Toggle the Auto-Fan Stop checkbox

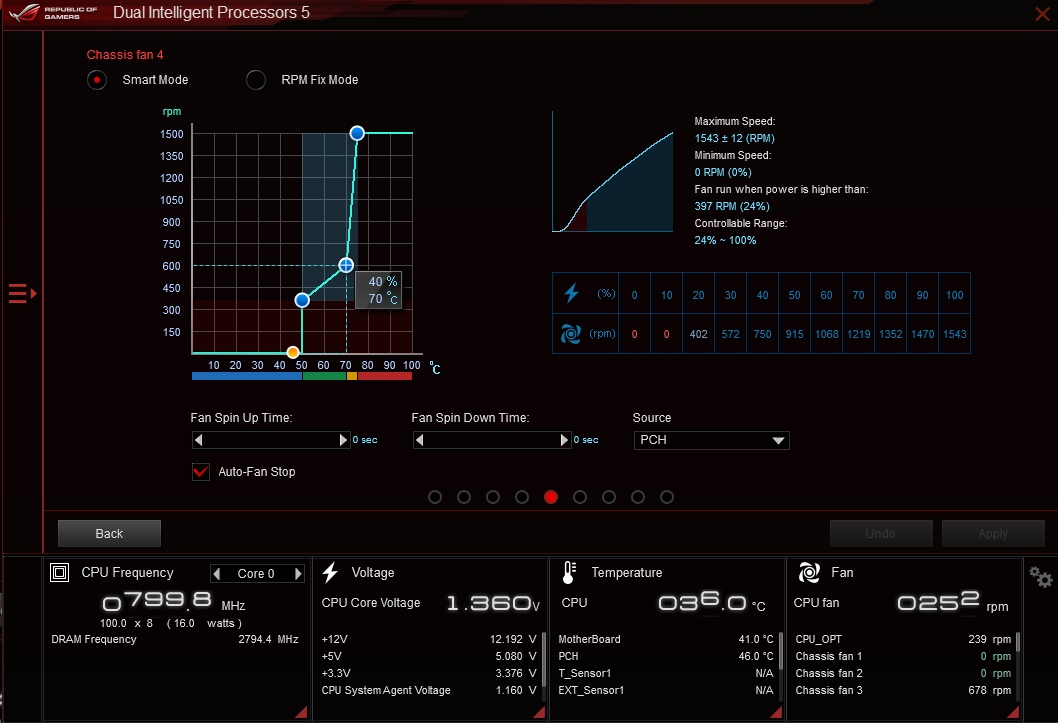(x=200, y=471)
